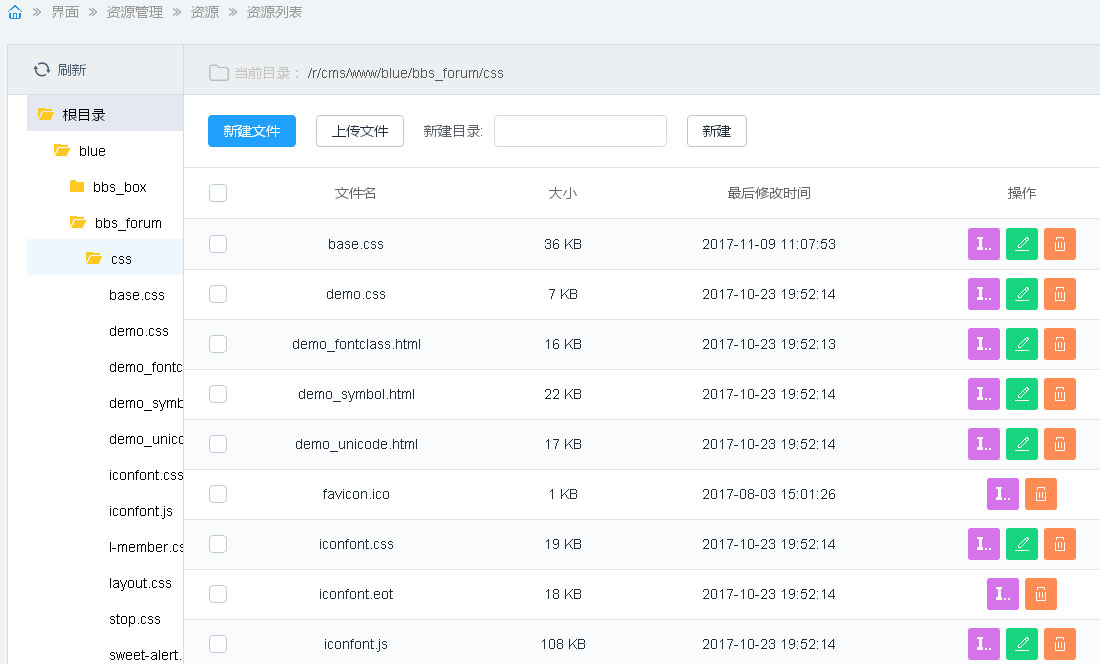
Task: Go to 资源列表 in the breadcrumb
Action: (x=274, y=12)
